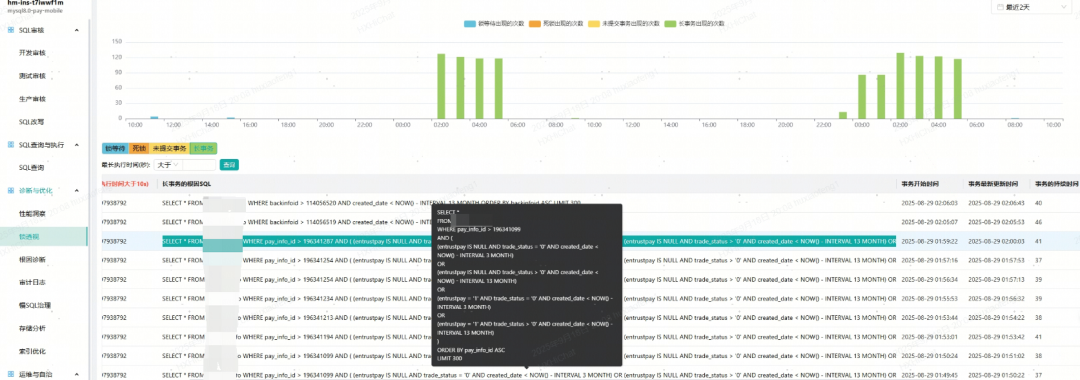Open 索引优化 in the sidebar
The height and width of the screenshot is (380, 1080).
coord(32,351)
